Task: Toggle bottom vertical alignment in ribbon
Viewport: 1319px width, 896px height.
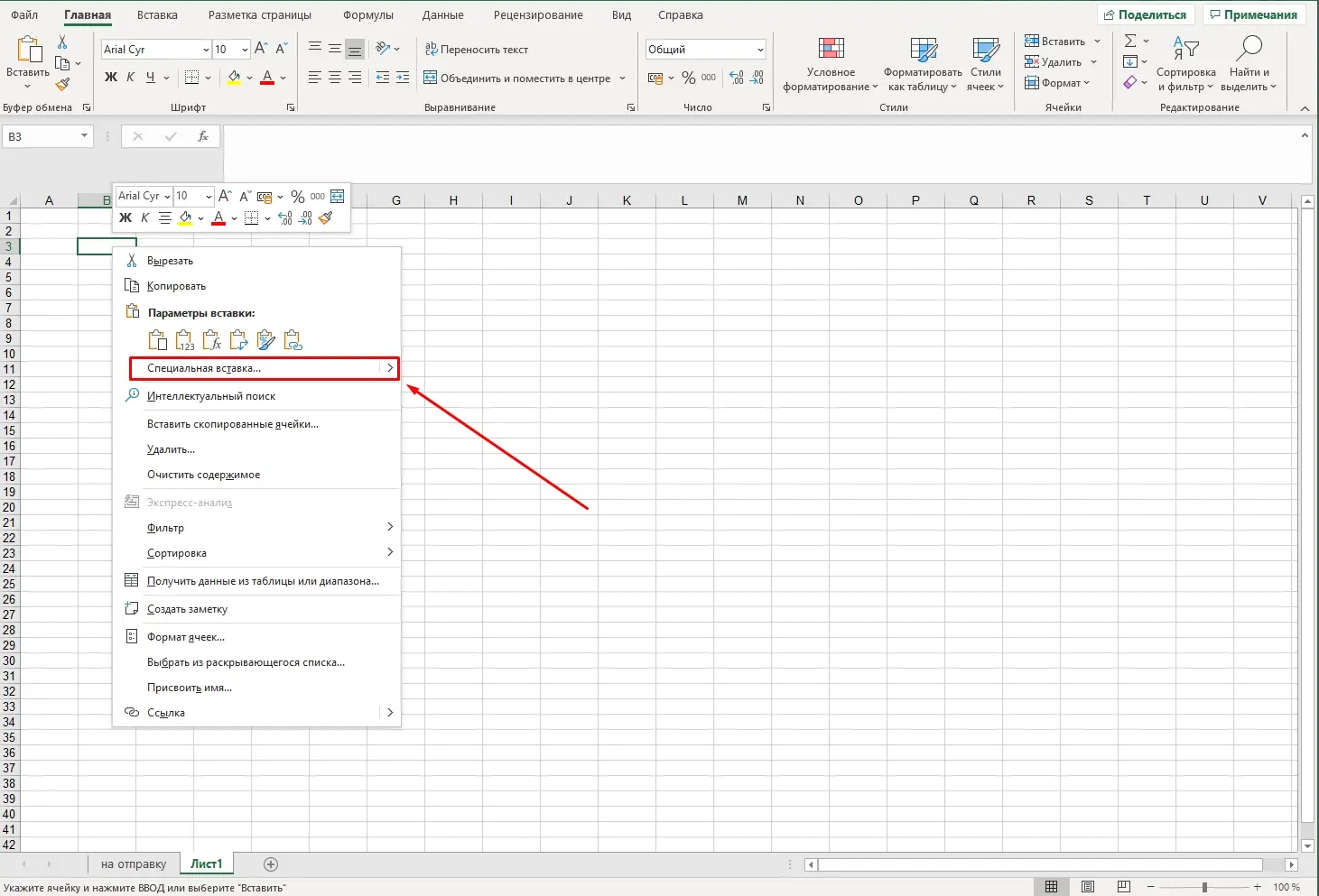Action: pos(355,49)
